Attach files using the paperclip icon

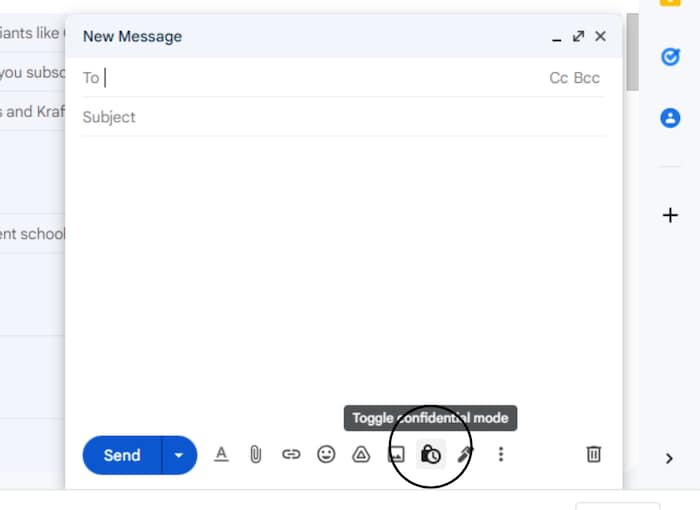[256, 454]
